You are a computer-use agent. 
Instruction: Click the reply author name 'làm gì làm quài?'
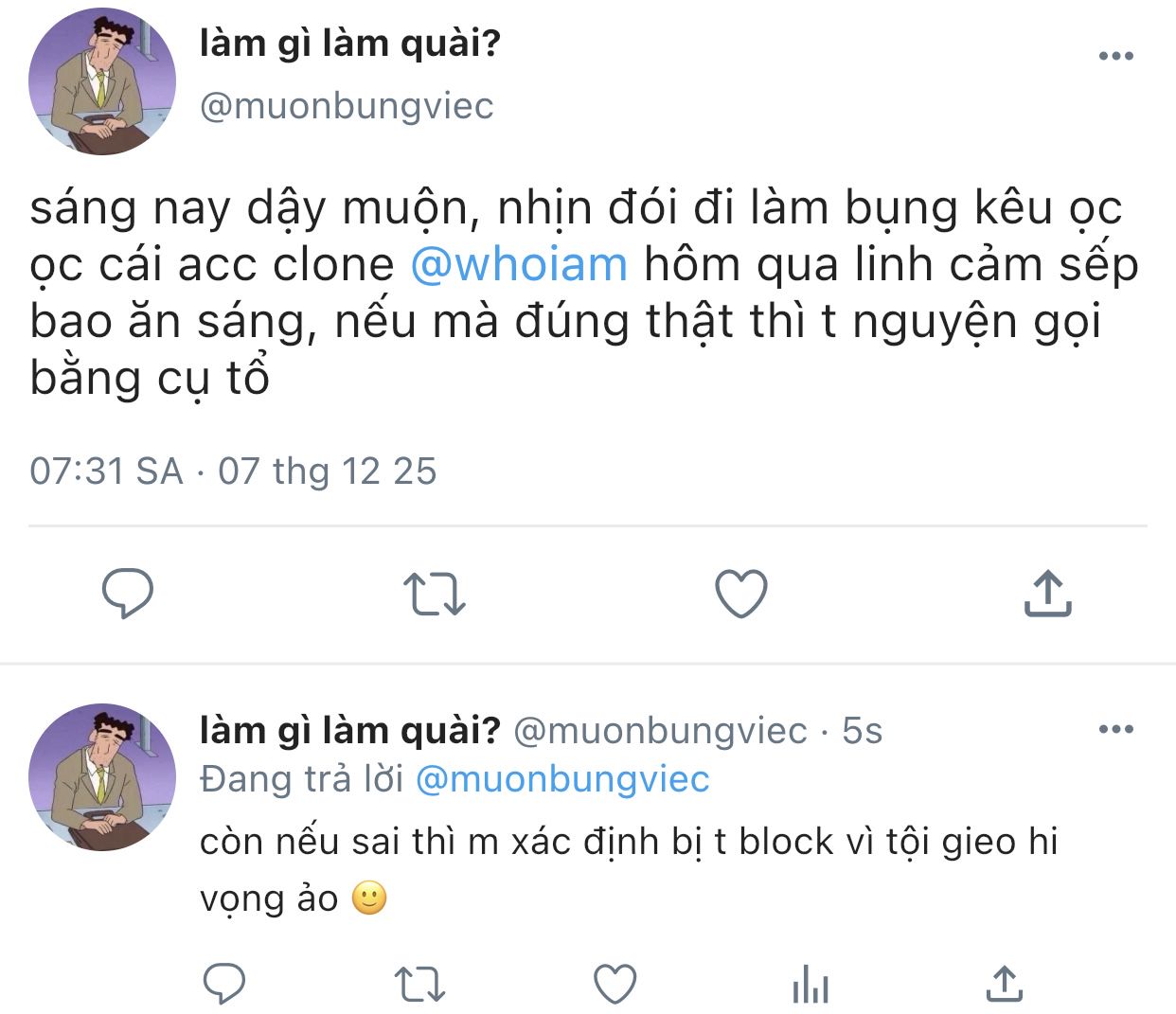[350, 730]
